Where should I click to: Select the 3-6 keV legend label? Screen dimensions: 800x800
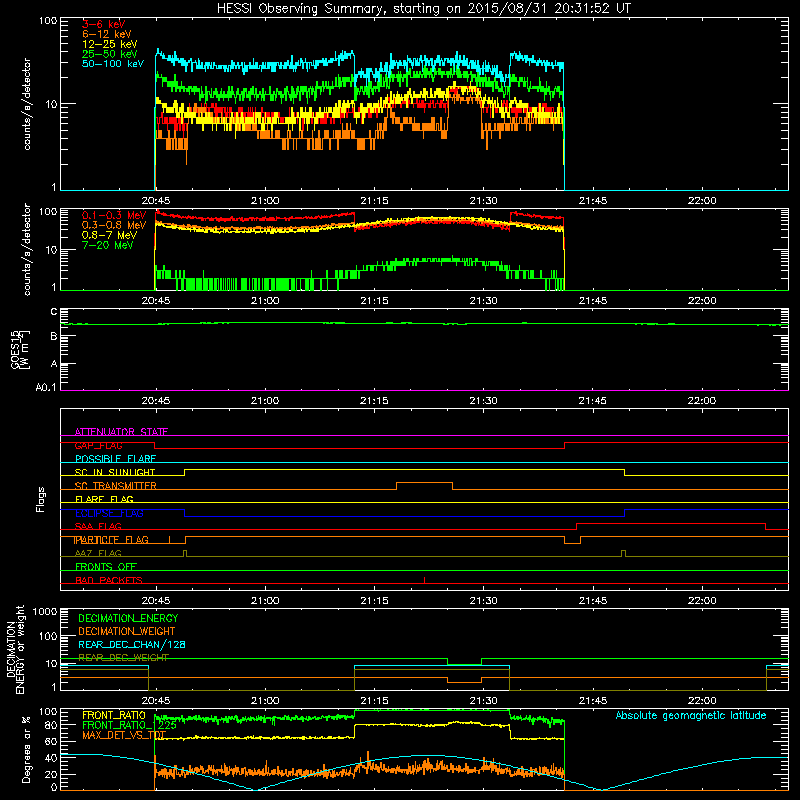pyautogui.click(x=104, y=24)
